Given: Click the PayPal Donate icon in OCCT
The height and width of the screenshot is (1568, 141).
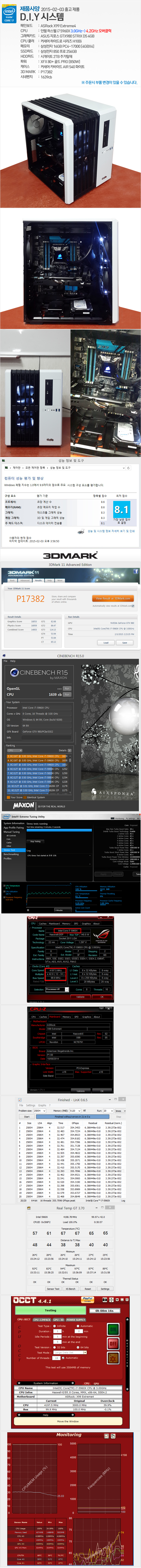Looking at the screenshot, I should [88, 1300].
